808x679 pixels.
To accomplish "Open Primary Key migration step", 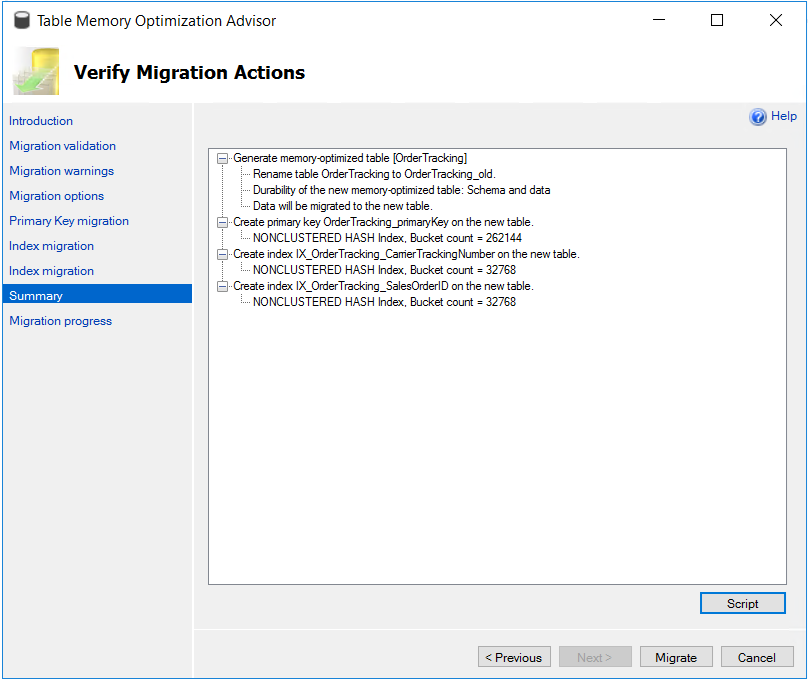I will coord(69,221).
